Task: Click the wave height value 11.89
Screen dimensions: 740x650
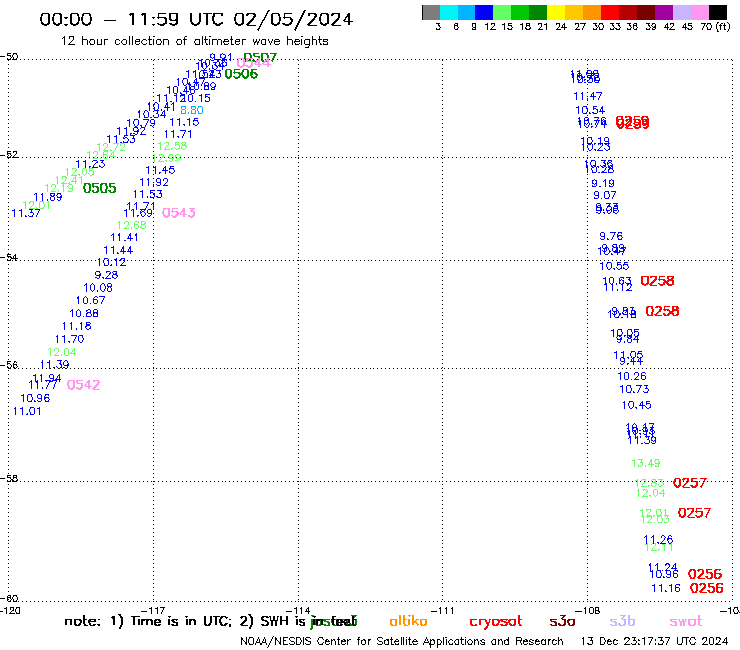Action: click(x=48, y=197)
